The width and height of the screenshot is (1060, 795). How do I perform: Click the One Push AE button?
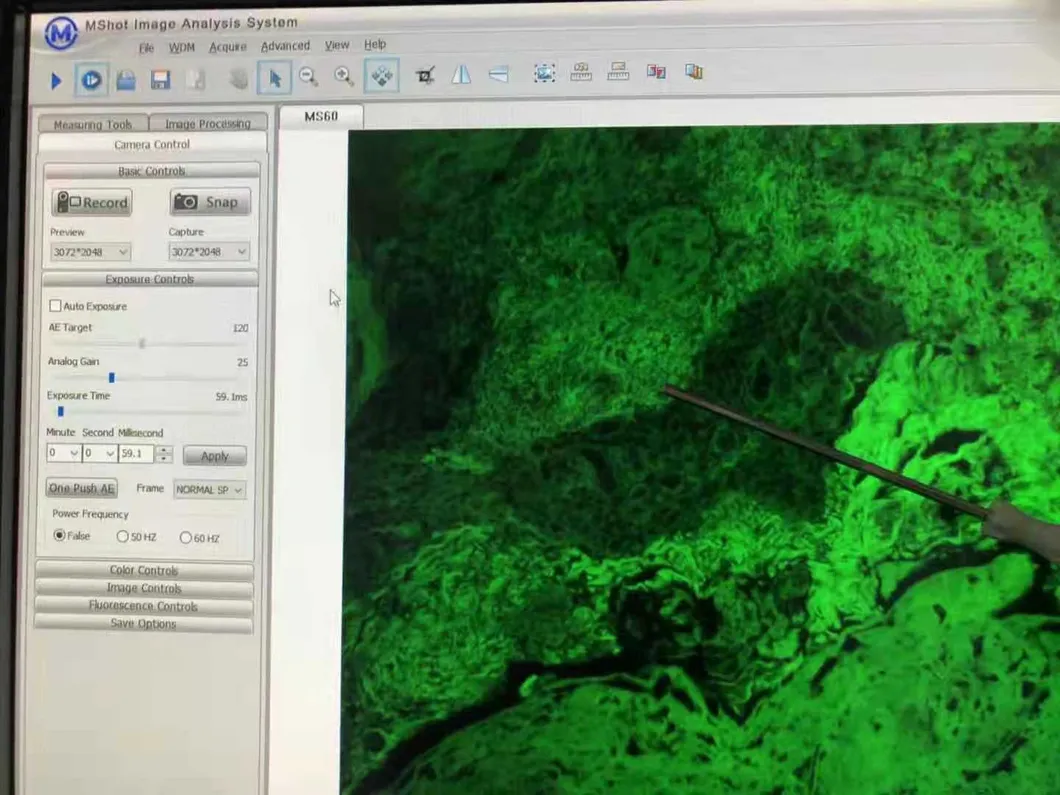point(82,488)
